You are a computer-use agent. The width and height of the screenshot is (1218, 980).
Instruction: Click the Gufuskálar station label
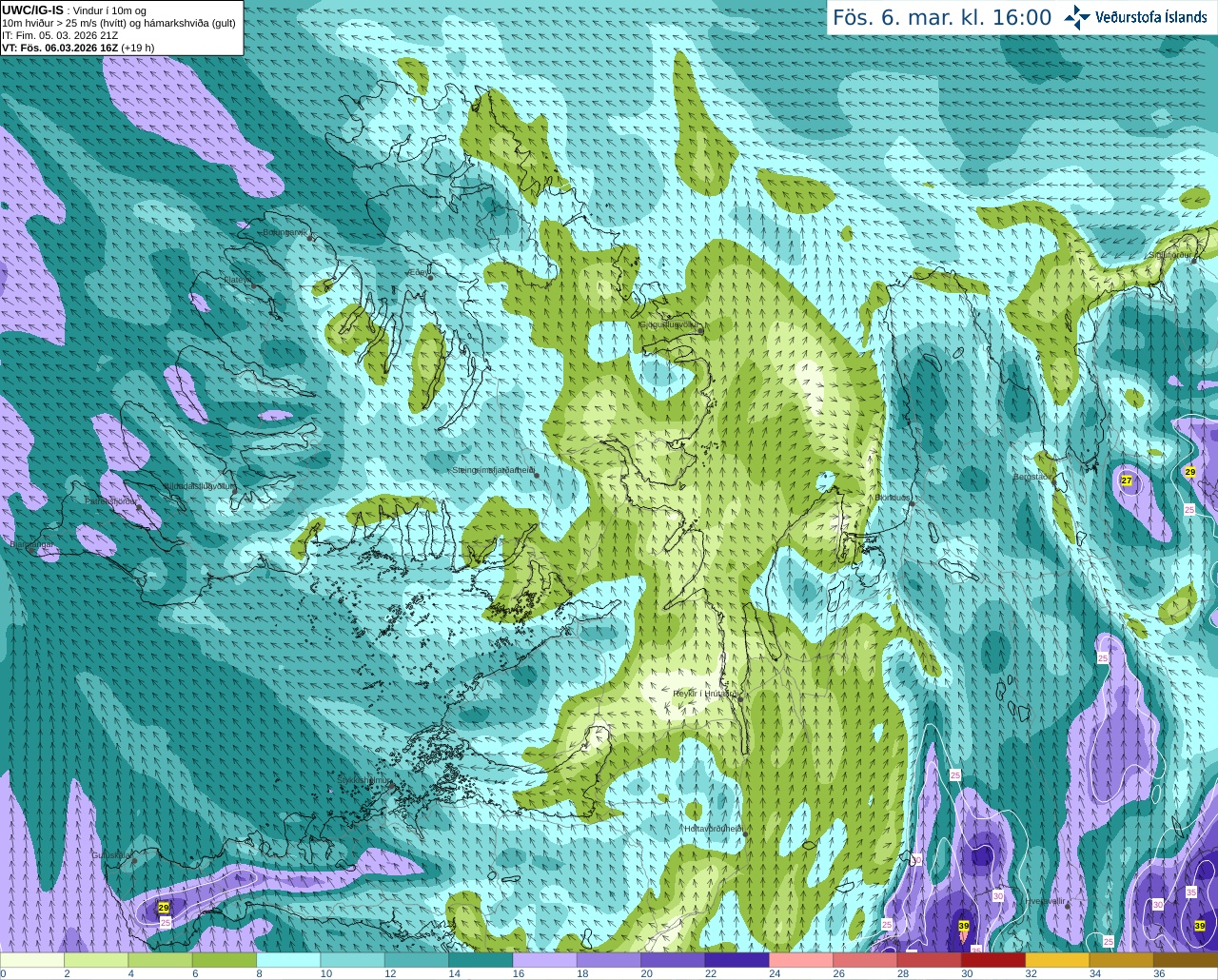click(111, 855)
